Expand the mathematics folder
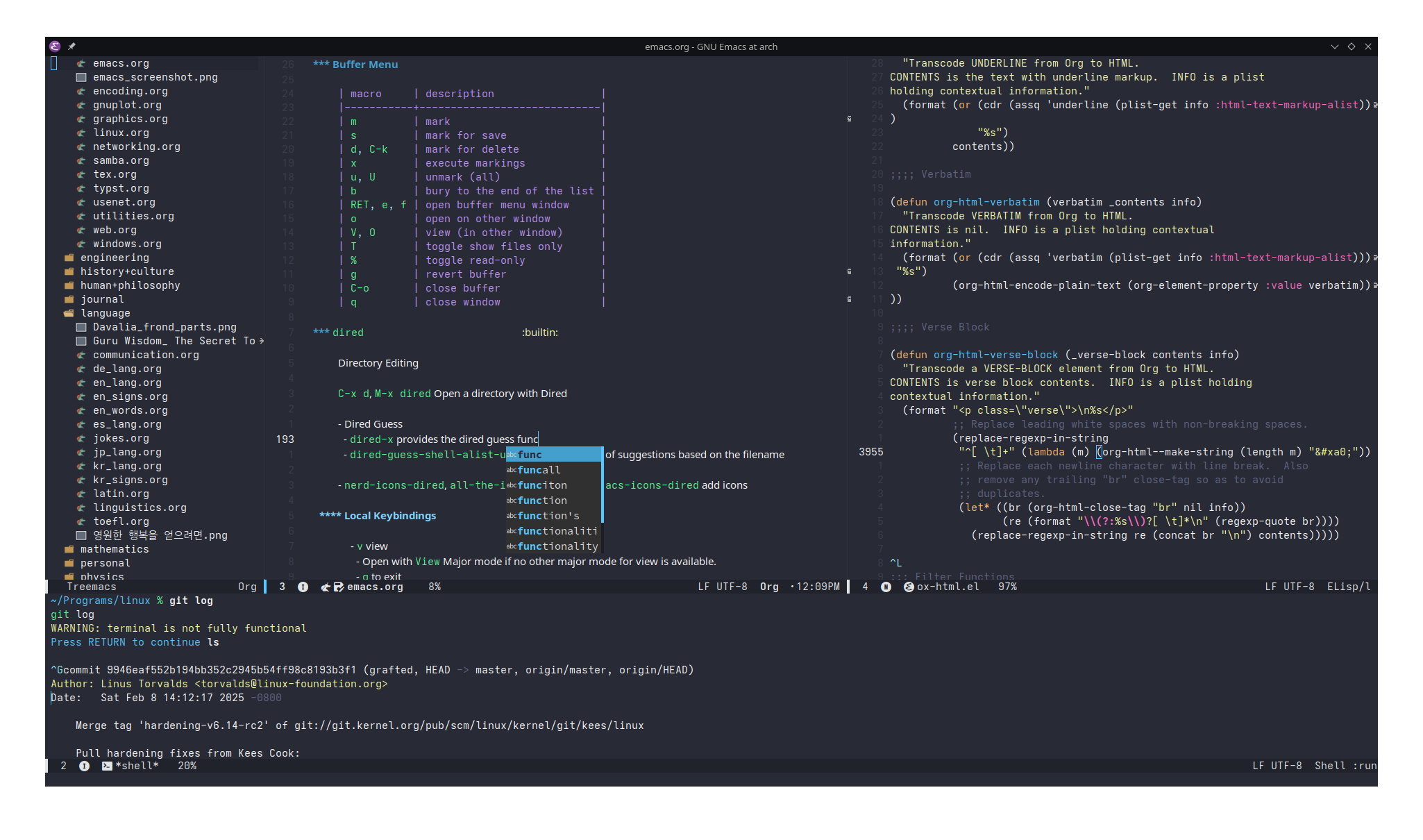 (x=69, y=549)
